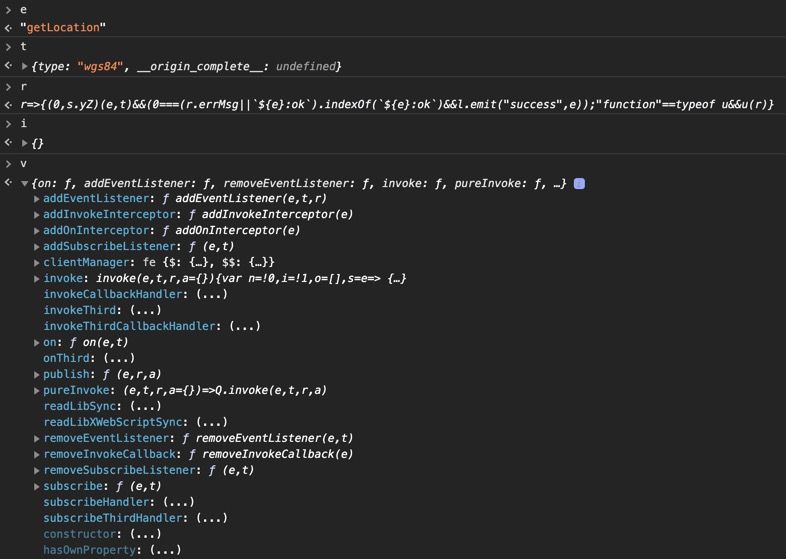Invoke getter for invokeThird (...)
This screenshot has width=786, height=559.
pyautogui.click(x=144, y=310)
